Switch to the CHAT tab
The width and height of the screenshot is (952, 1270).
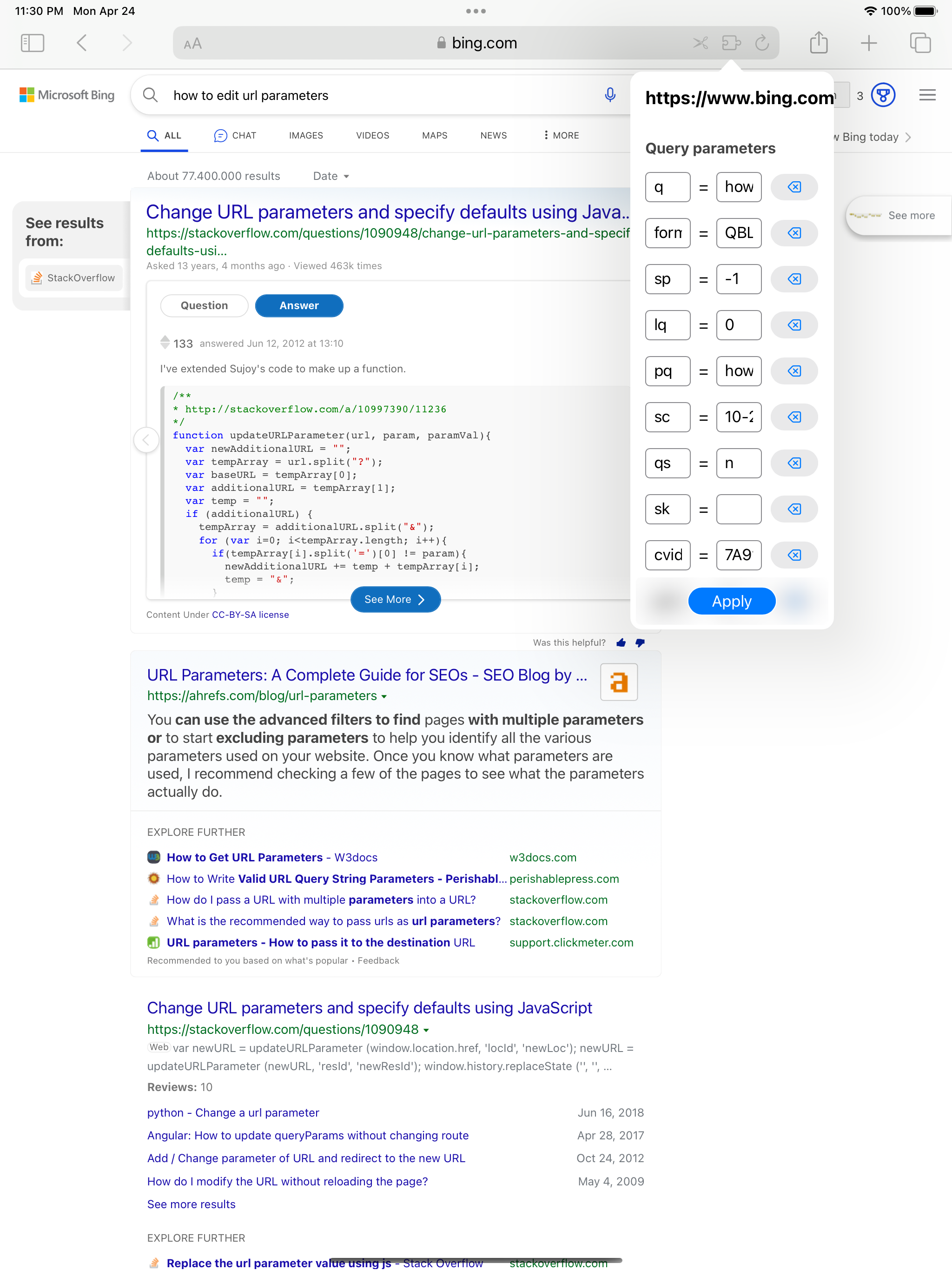235,135
